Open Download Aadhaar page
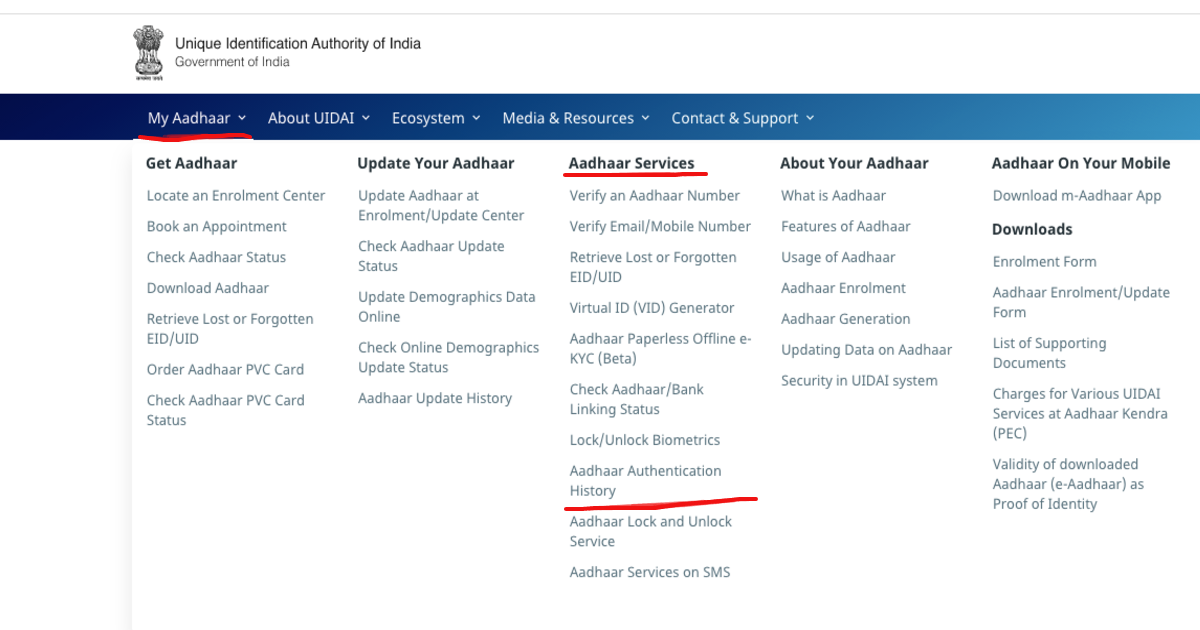Viewport: 1200px width, 630px height. (x=207, y=287)
